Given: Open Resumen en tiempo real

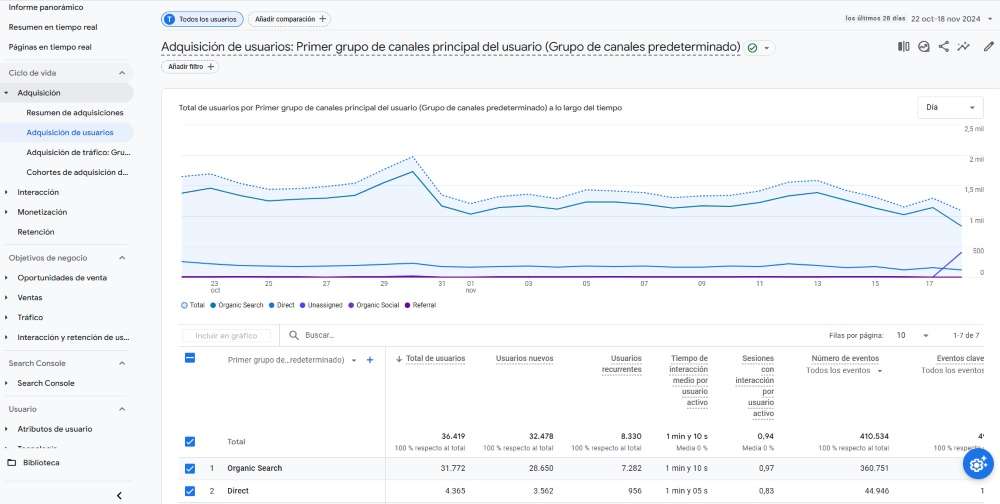Looking at the screenshot, I should click(x=53, y=27).
